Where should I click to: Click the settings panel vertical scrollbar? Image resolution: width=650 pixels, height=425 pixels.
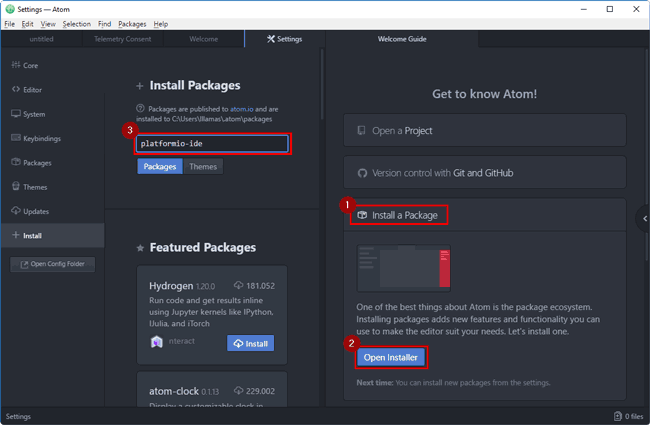[x=322, y=85]
